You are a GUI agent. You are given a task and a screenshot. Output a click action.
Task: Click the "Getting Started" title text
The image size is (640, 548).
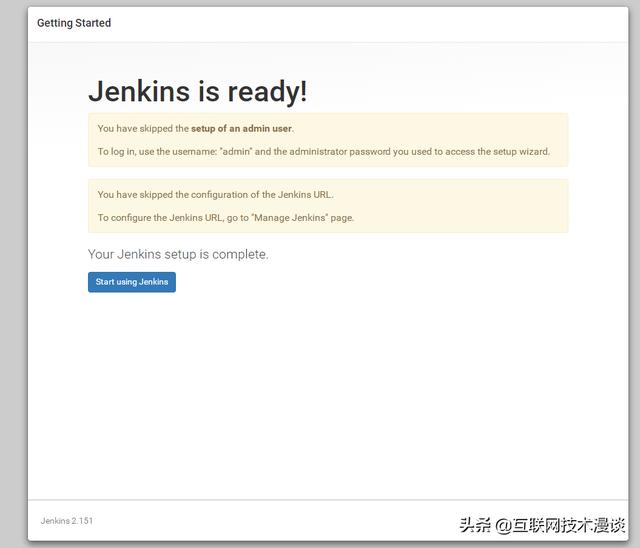[x=74, y=23]
